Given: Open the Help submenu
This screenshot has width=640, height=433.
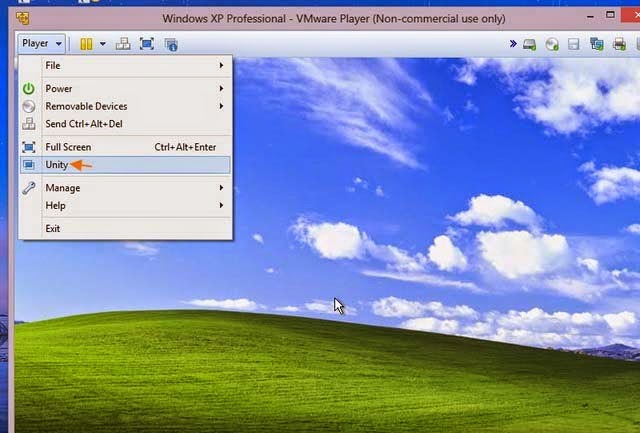Looking at the screenshot, I should (125, 206).
